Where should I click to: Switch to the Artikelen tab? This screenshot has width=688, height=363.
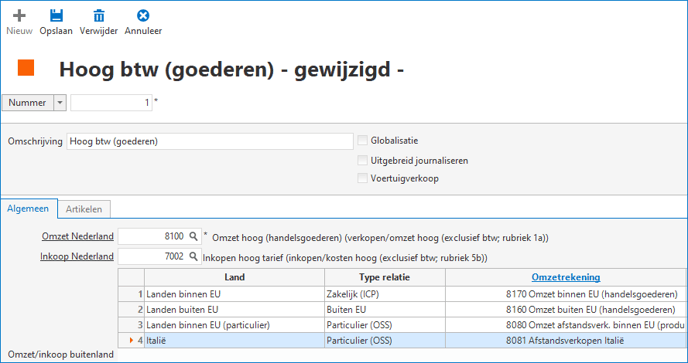tap(84, 209)
